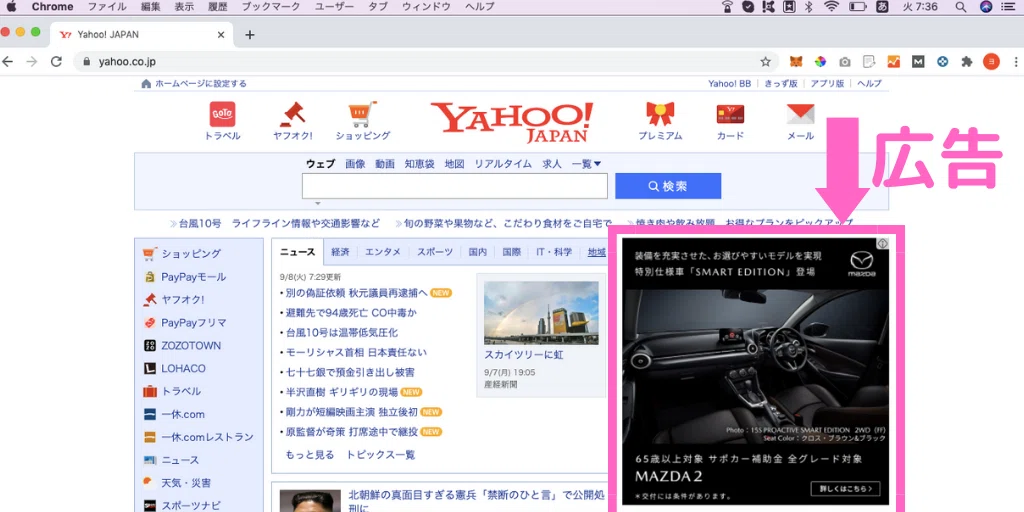Open a new browser tab

249,35
